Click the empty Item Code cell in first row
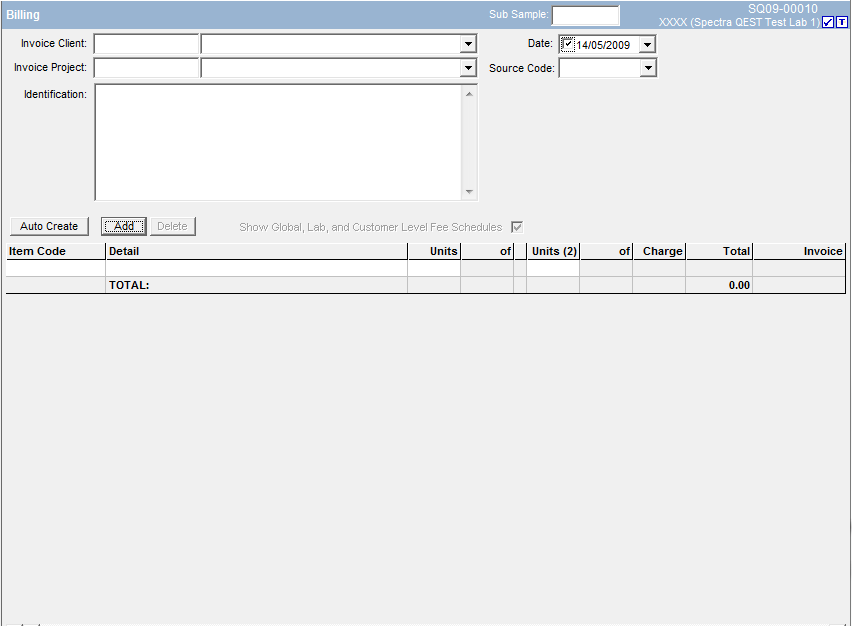The height and width of the screenshot is (626, 852). click(55, 268)
